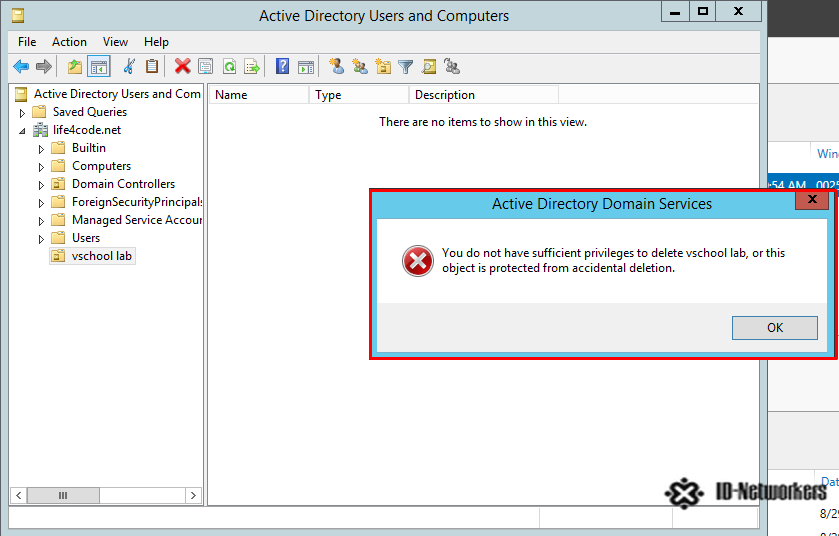Open the Help menu

coord(156,42)
